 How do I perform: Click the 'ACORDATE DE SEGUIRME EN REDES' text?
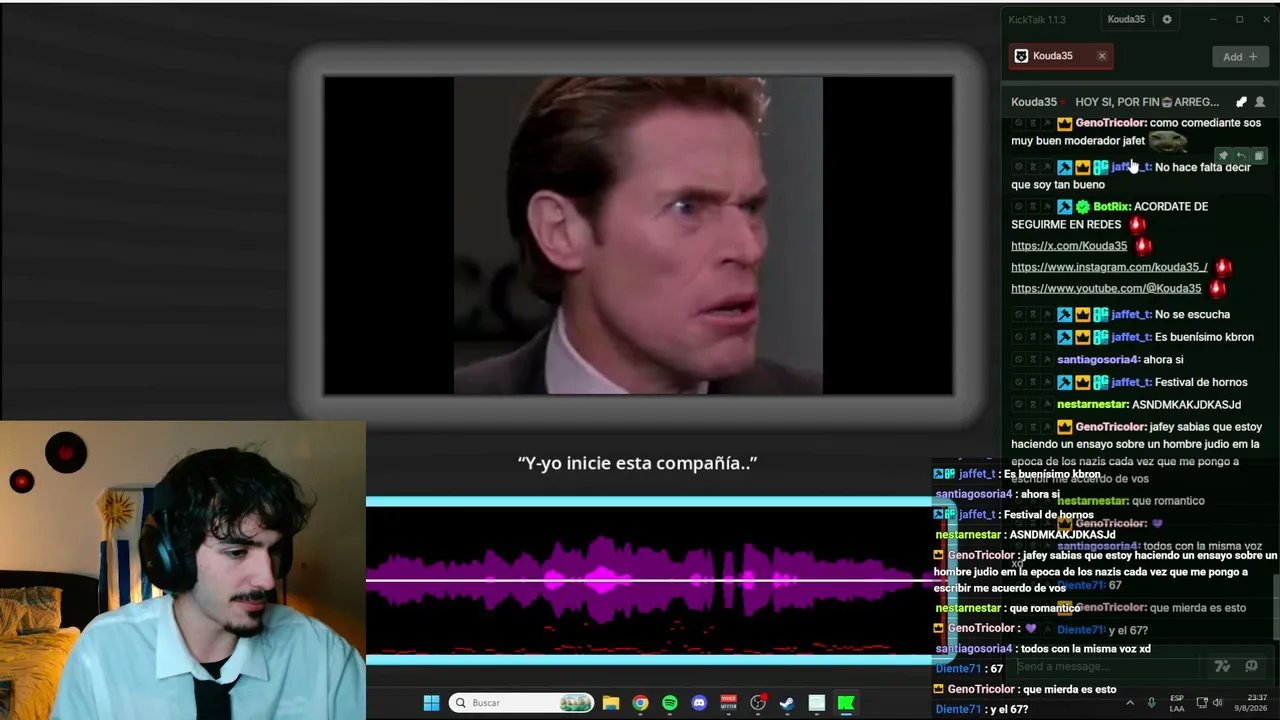[1110, 216]
